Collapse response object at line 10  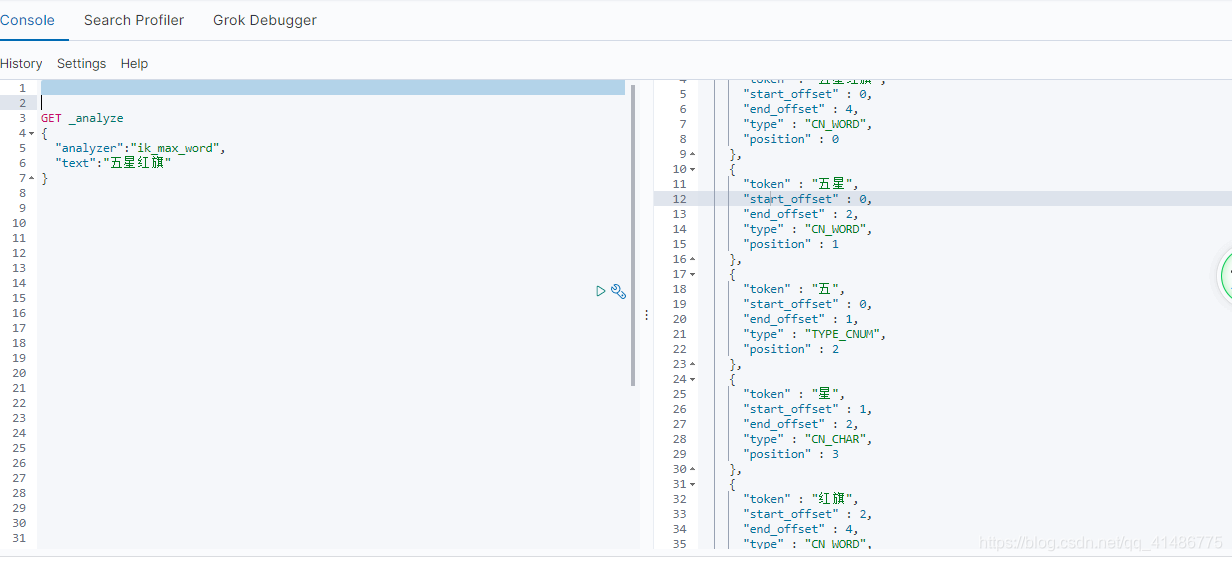(x=693, y=169)
